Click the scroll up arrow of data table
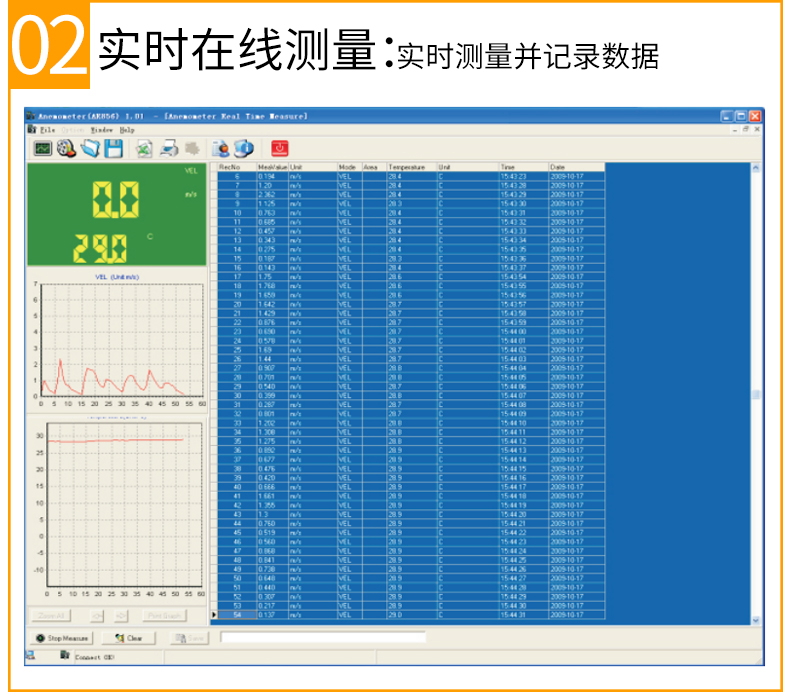The width and height of the screenshot is (790, 700). tap(755, 167)
